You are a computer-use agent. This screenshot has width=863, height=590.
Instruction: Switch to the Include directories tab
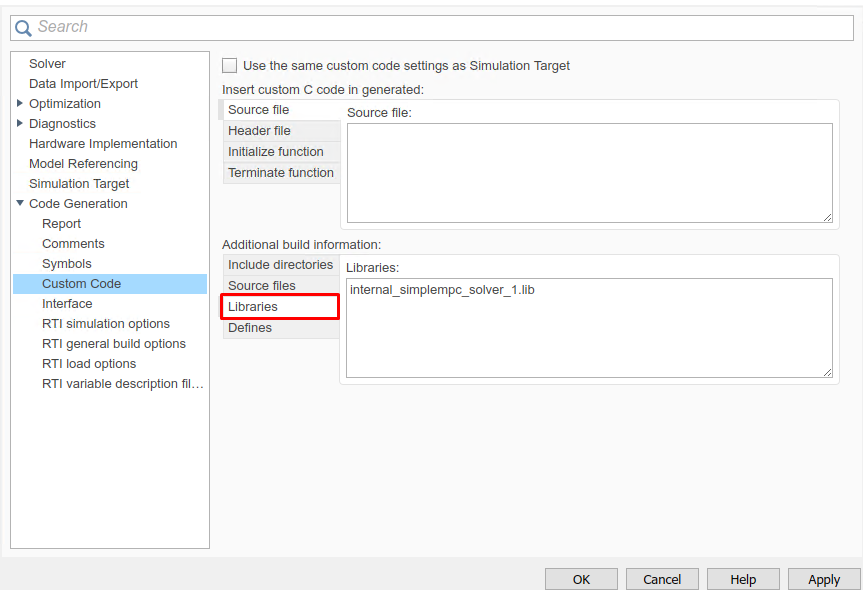(280, 265)
